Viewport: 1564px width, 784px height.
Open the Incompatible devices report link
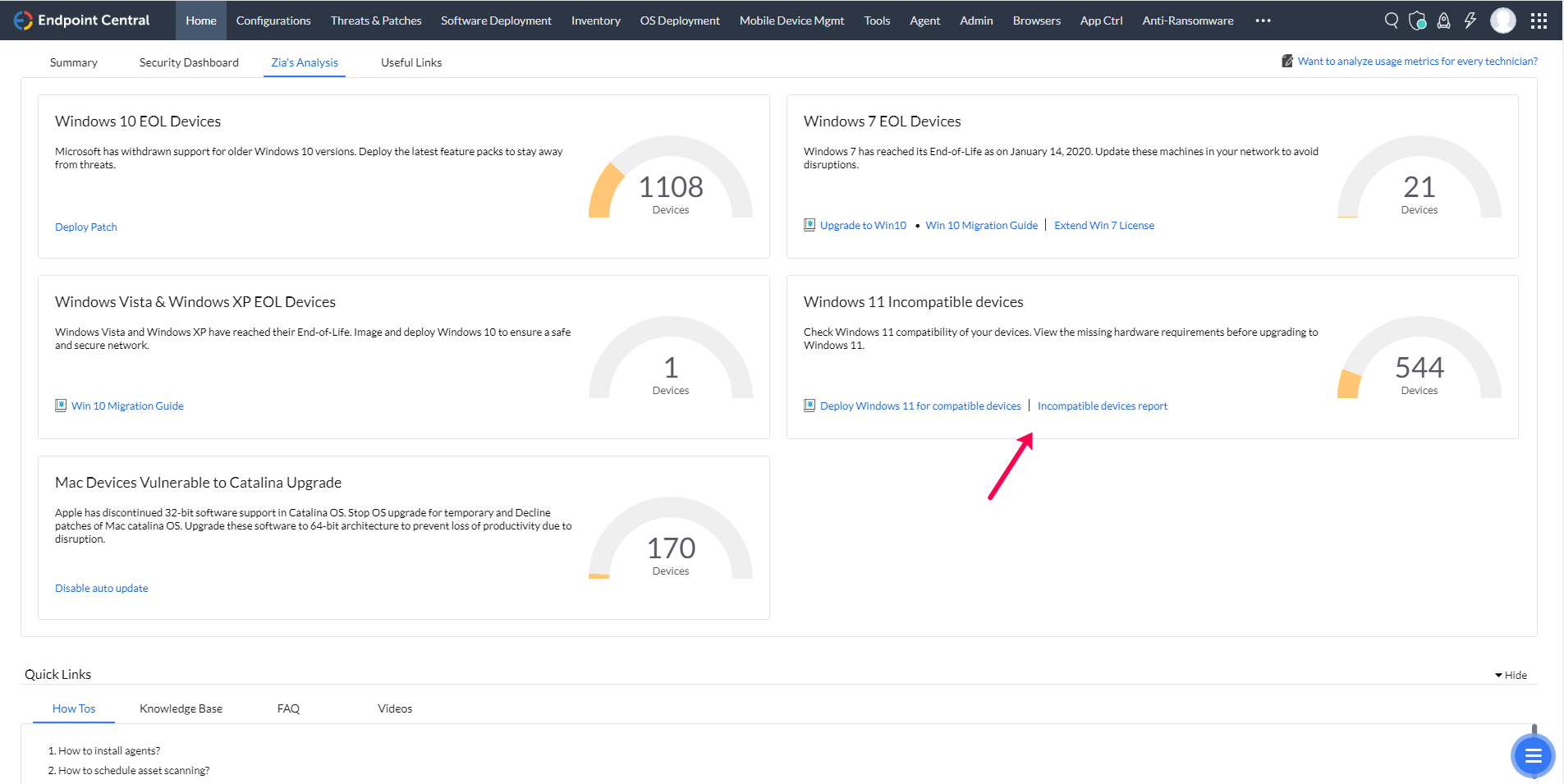[1103, 406]
